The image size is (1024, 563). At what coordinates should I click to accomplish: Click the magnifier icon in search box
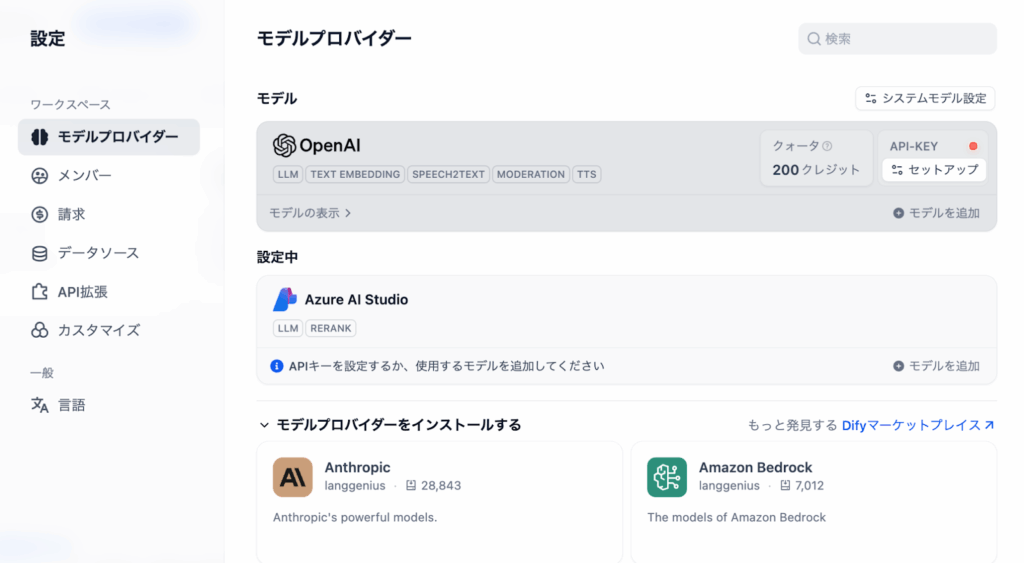[x=814, y=39]
